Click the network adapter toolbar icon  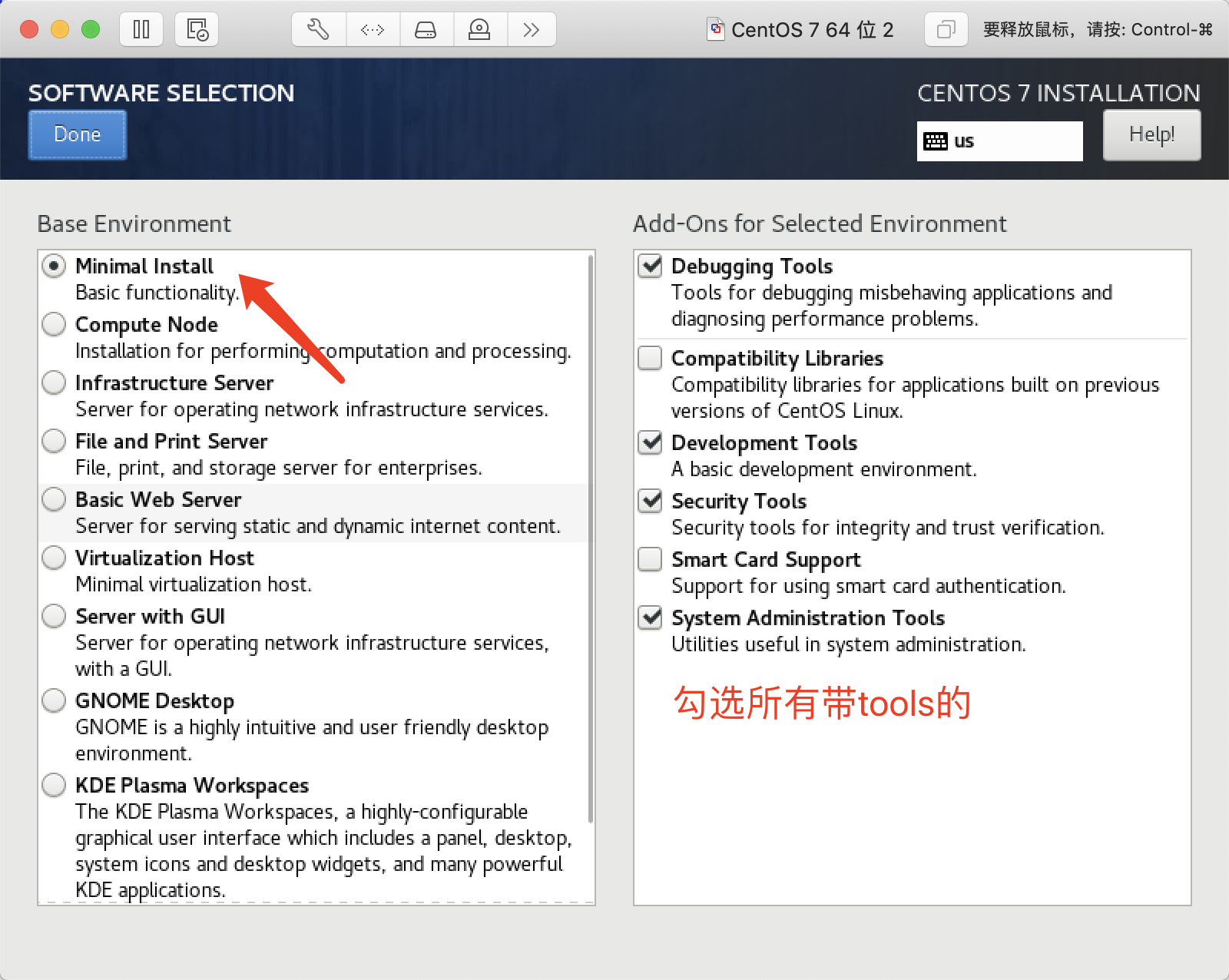pyautogui.click(x=373, y=30)
